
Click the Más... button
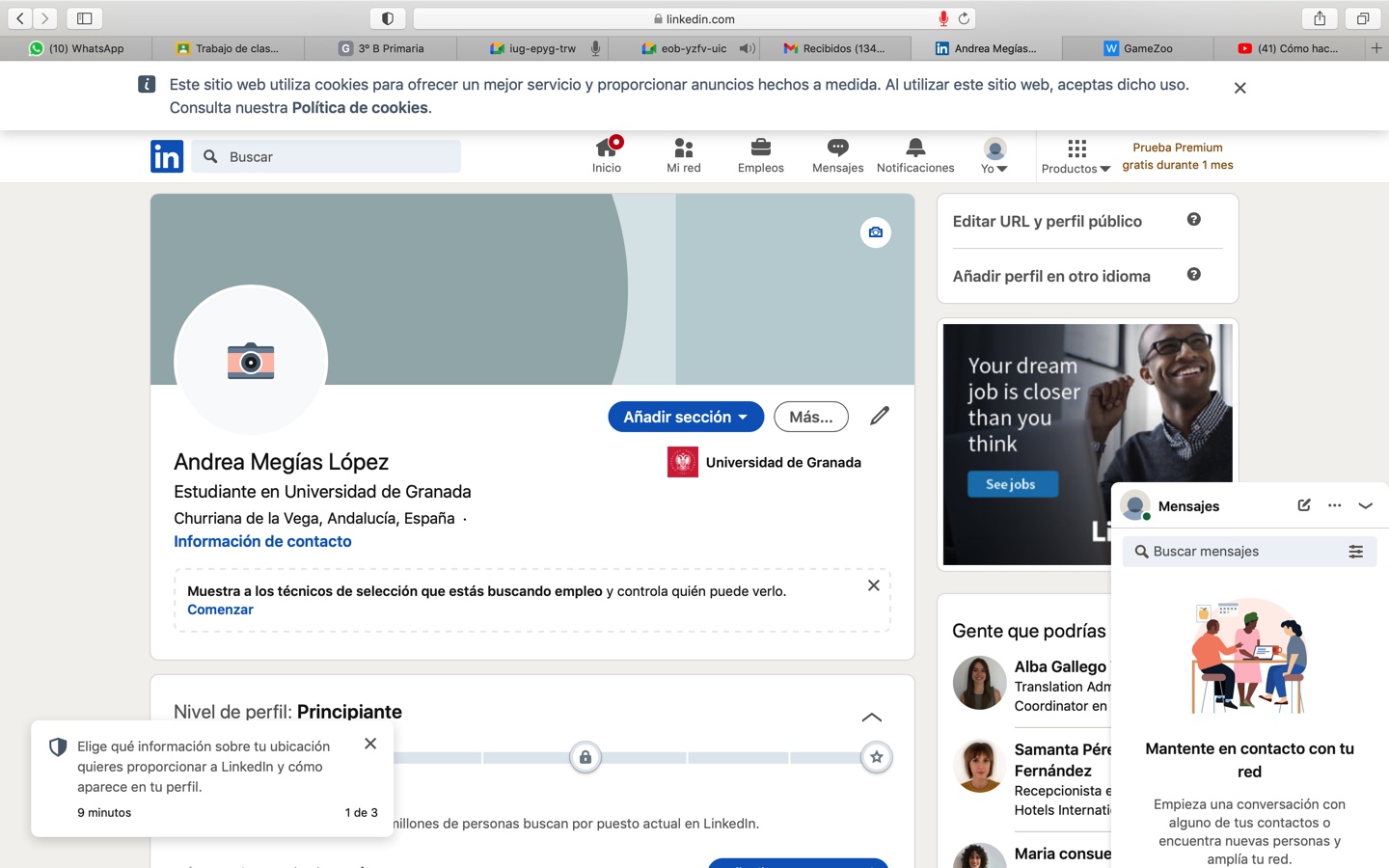tap(810, 417)
